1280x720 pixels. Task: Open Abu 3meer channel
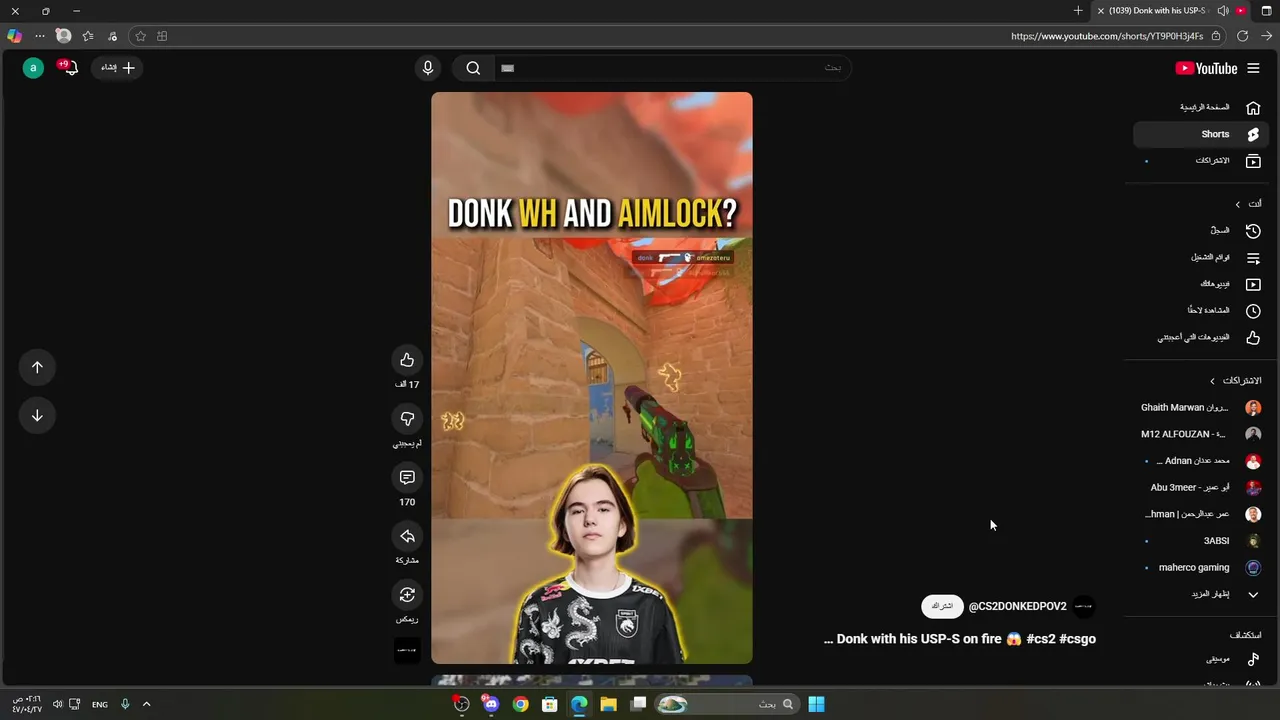1203,488
